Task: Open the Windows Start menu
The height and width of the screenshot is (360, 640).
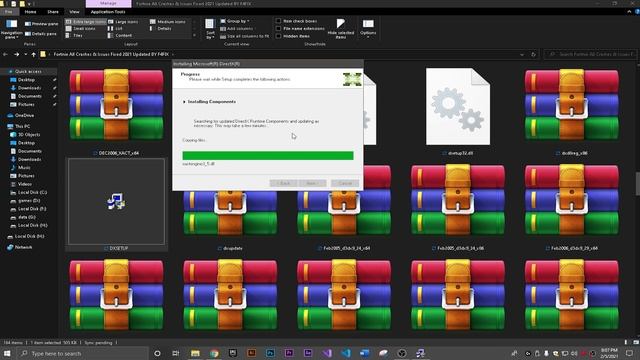Action: pos(7,353)
